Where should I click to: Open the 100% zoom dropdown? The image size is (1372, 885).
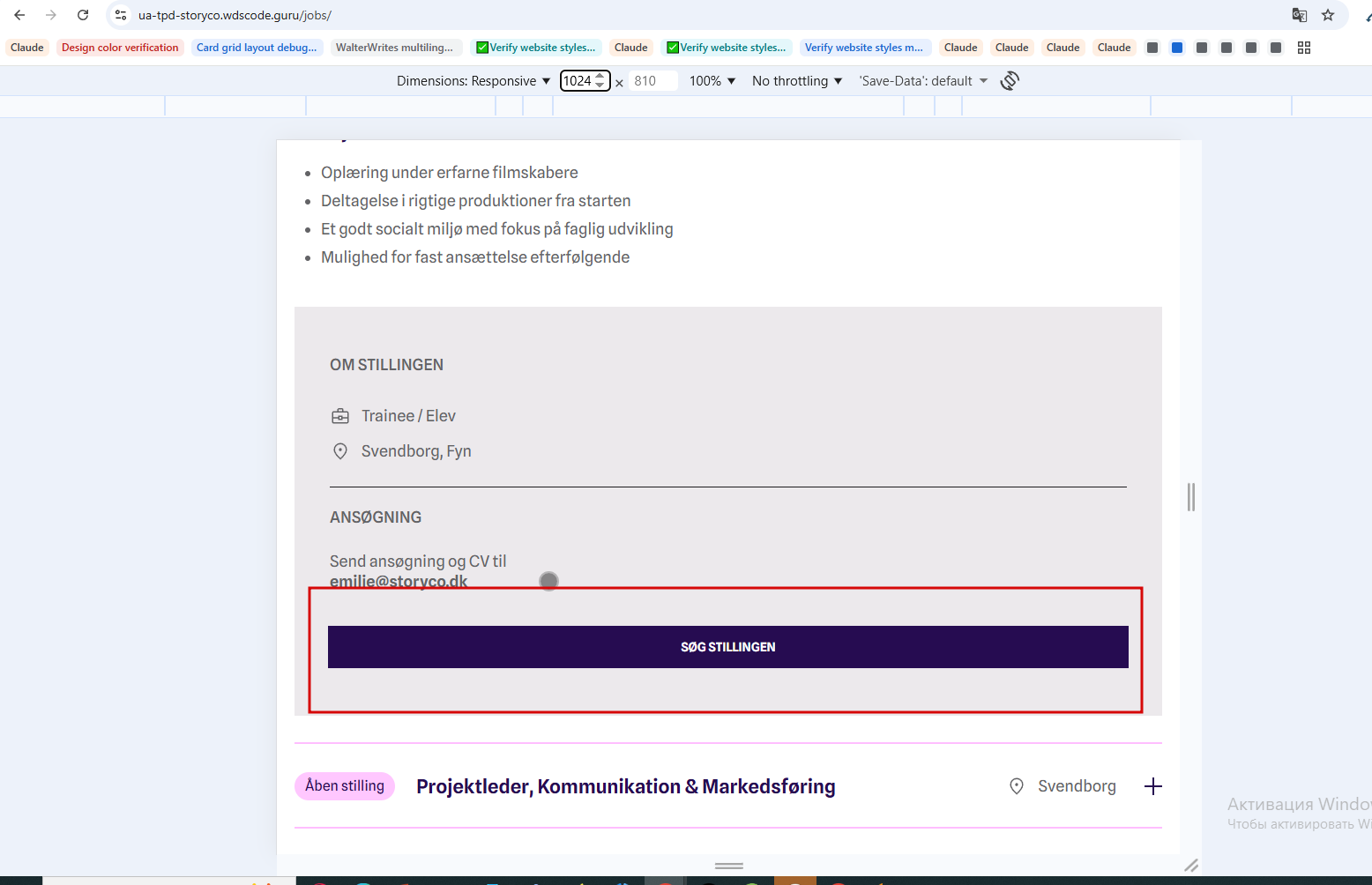tap(712, 81)
